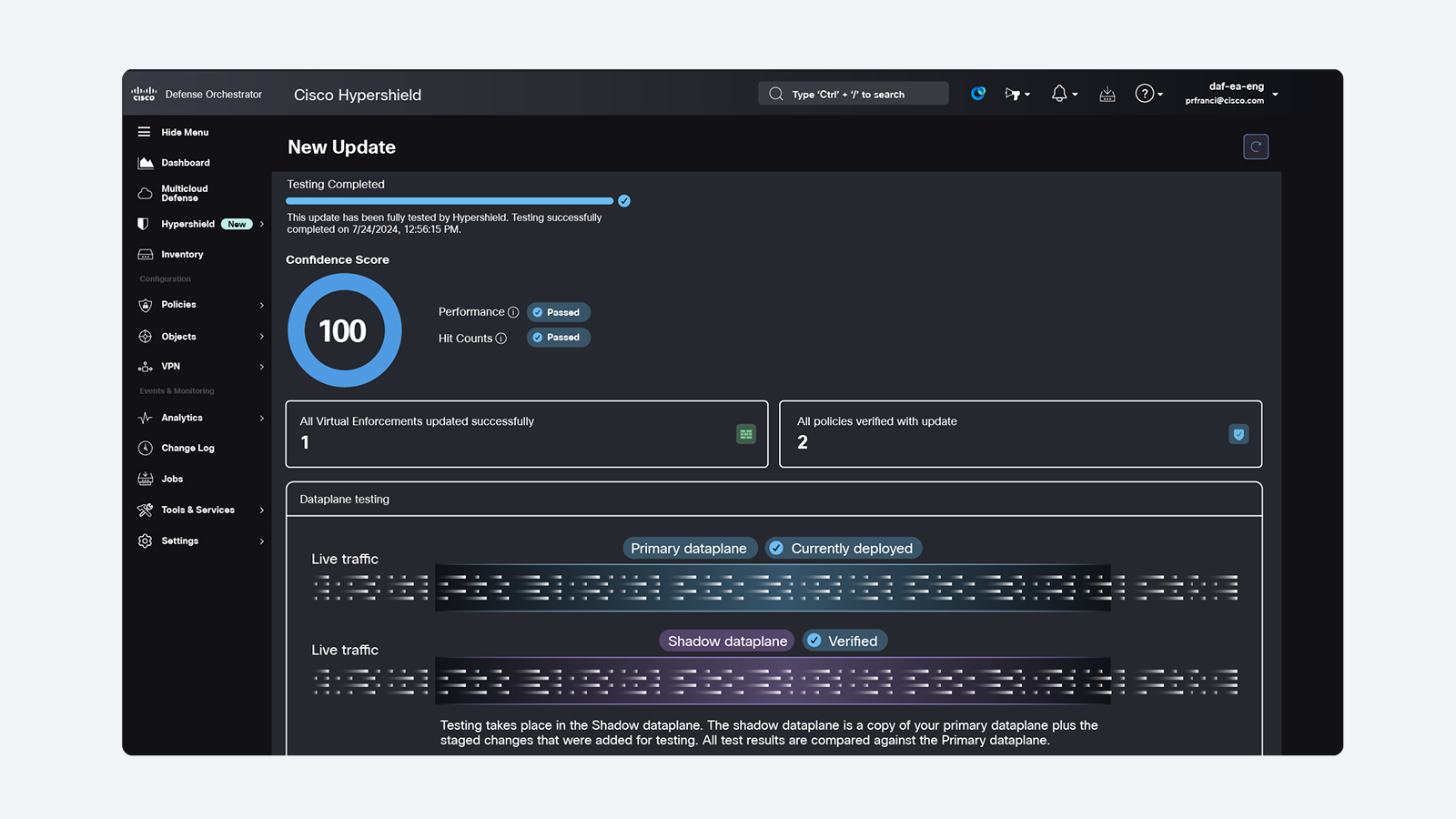Screen dimensions: 1456x819
Task: Click the Settings gear icon
Action: point(145,541)
